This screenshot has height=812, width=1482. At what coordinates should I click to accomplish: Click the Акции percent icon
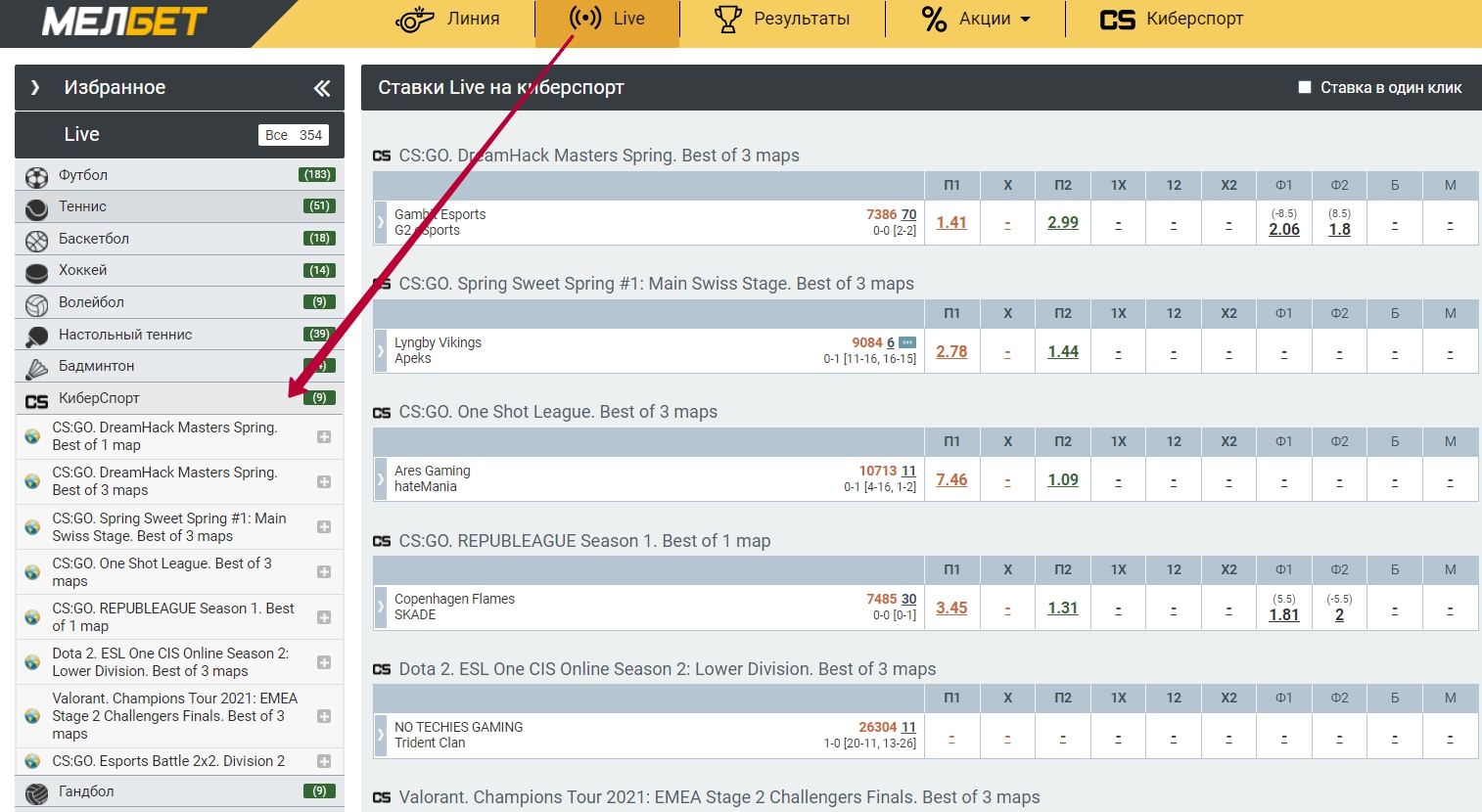(x=935, y=19)
